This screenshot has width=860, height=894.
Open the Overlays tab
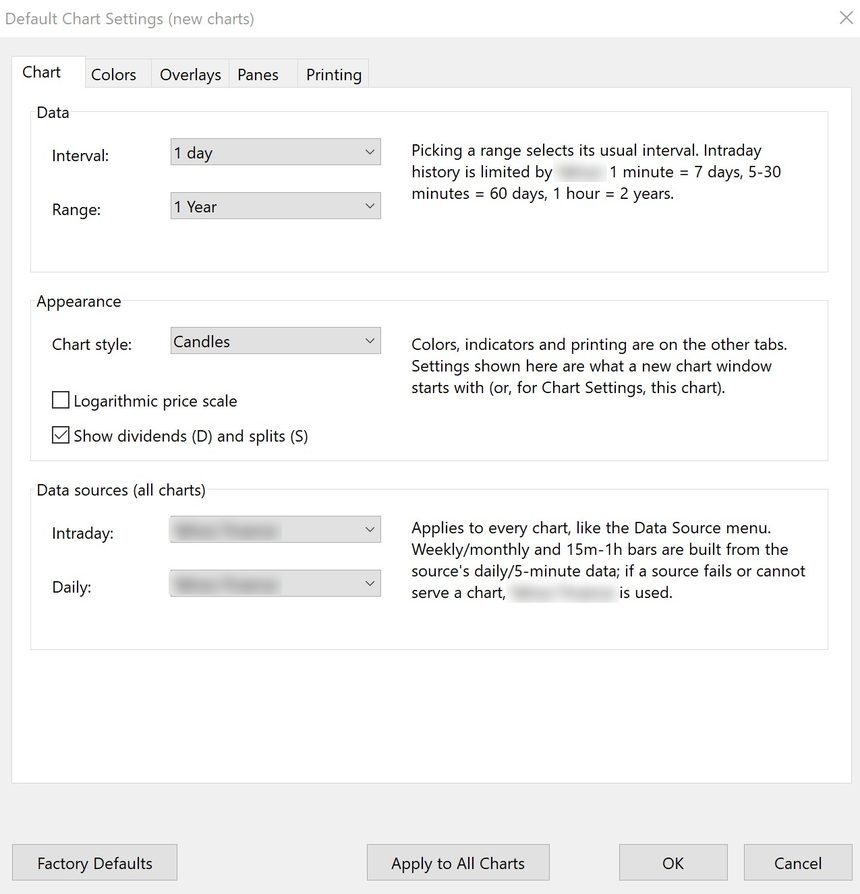(x=190, y=75)
